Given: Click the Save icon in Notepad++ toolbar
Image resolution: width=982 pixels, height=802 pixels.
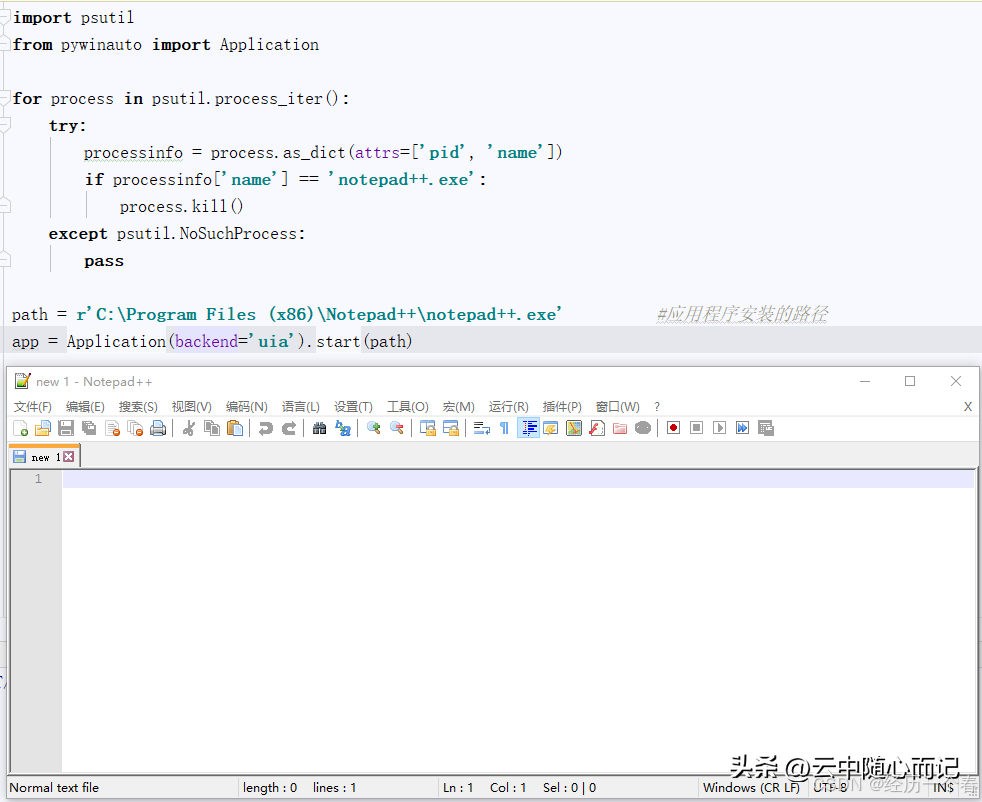Looking at the screenshot, I should coord(66,428).
